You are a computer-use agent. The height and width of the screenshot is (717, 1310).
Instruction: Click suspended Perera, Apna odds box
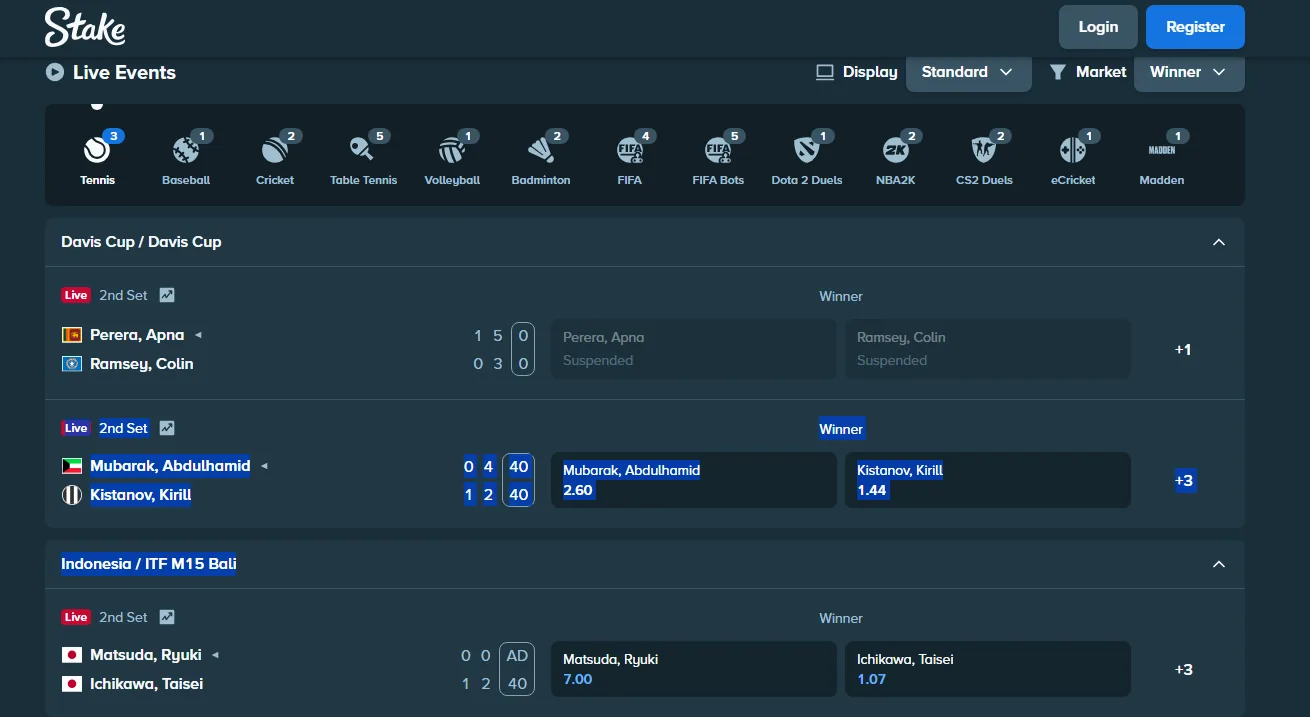[x=694, y=349]
